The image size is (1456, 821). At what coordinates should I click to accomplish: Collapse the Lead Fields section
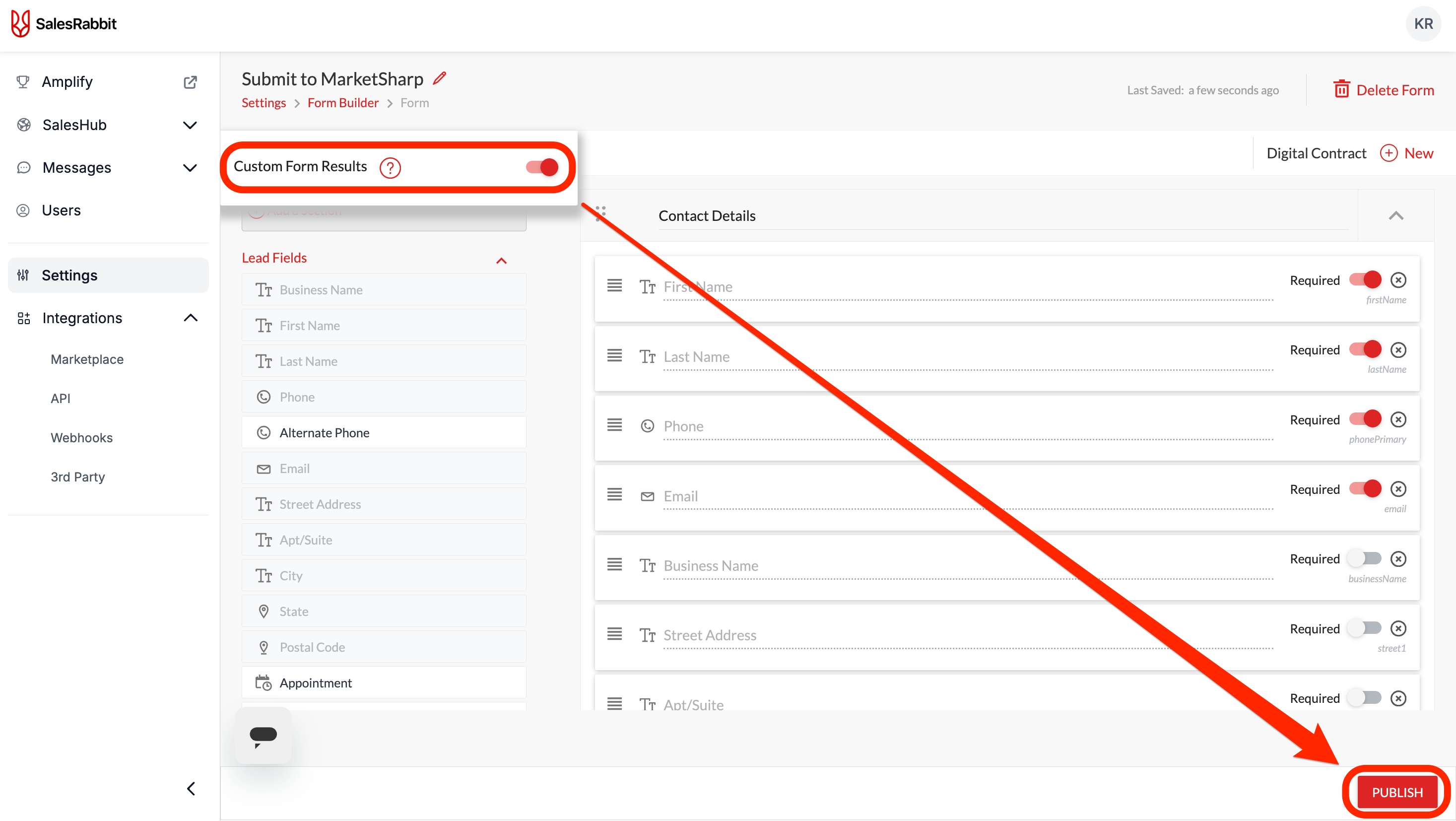[x=501, y=260]
